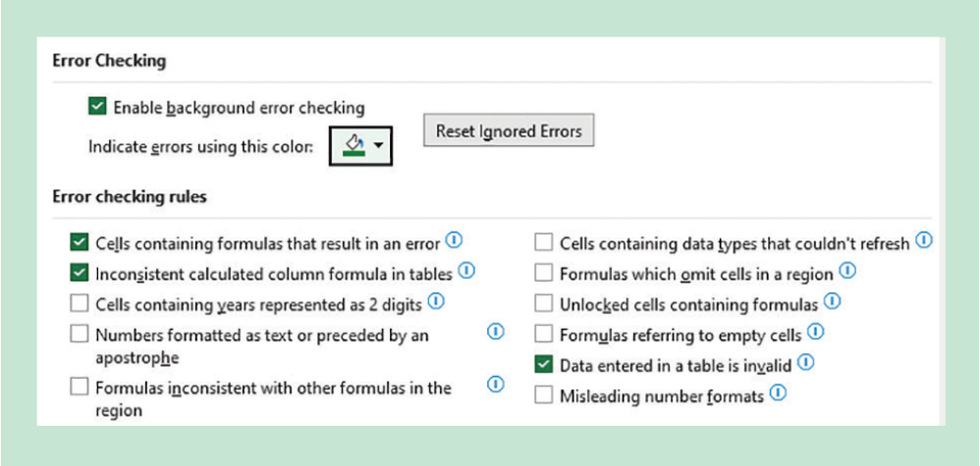Check unlocked cells containing formulas
This screenshot has width=980, height=466.
[543, 303]
